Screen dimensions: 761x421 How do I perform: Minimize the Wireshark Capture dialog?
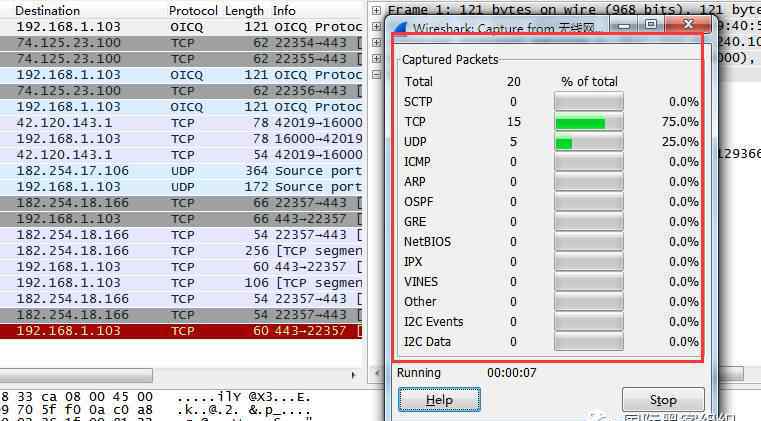point(625,25)
